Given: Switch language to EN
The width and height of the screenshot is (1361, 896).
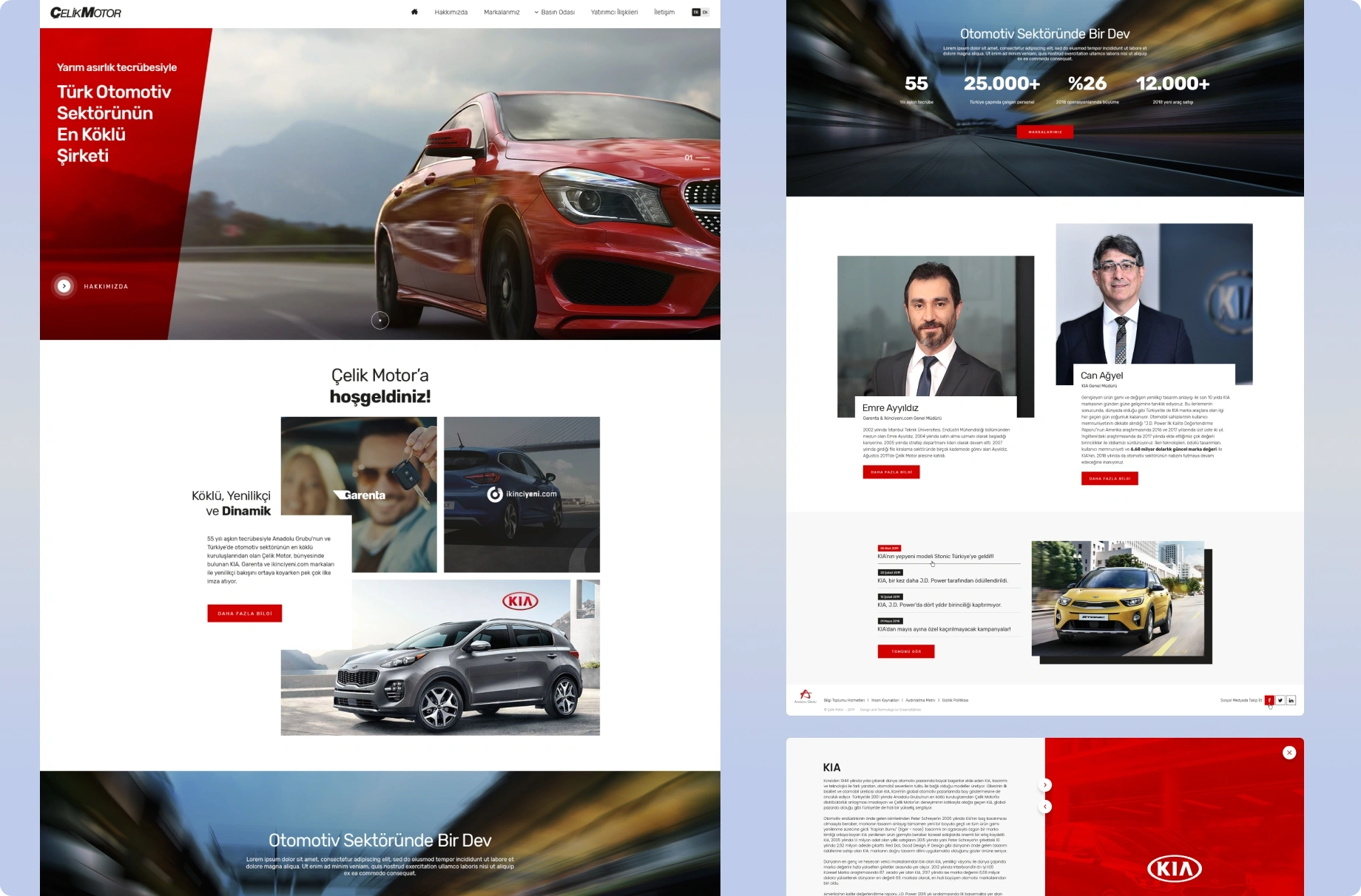Looking at the screenshot, I should [x=706, y=13].
